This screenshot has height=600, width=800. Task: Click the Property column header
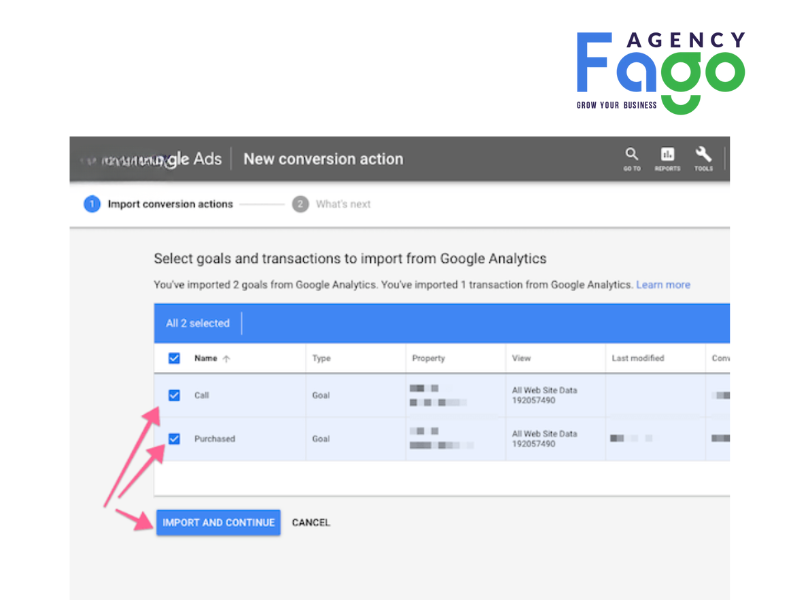(428, 358)
